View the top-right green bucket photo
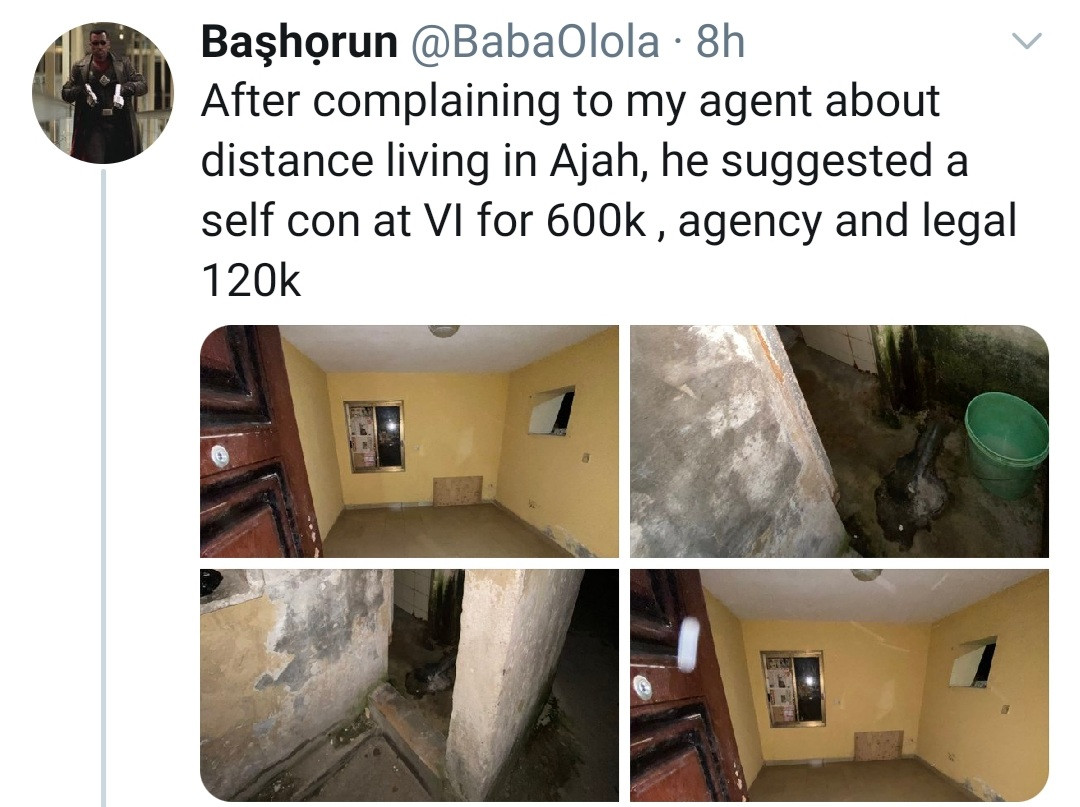This screenshot has width=1080, height=807. pyautogui.click(x=840, y=441)
